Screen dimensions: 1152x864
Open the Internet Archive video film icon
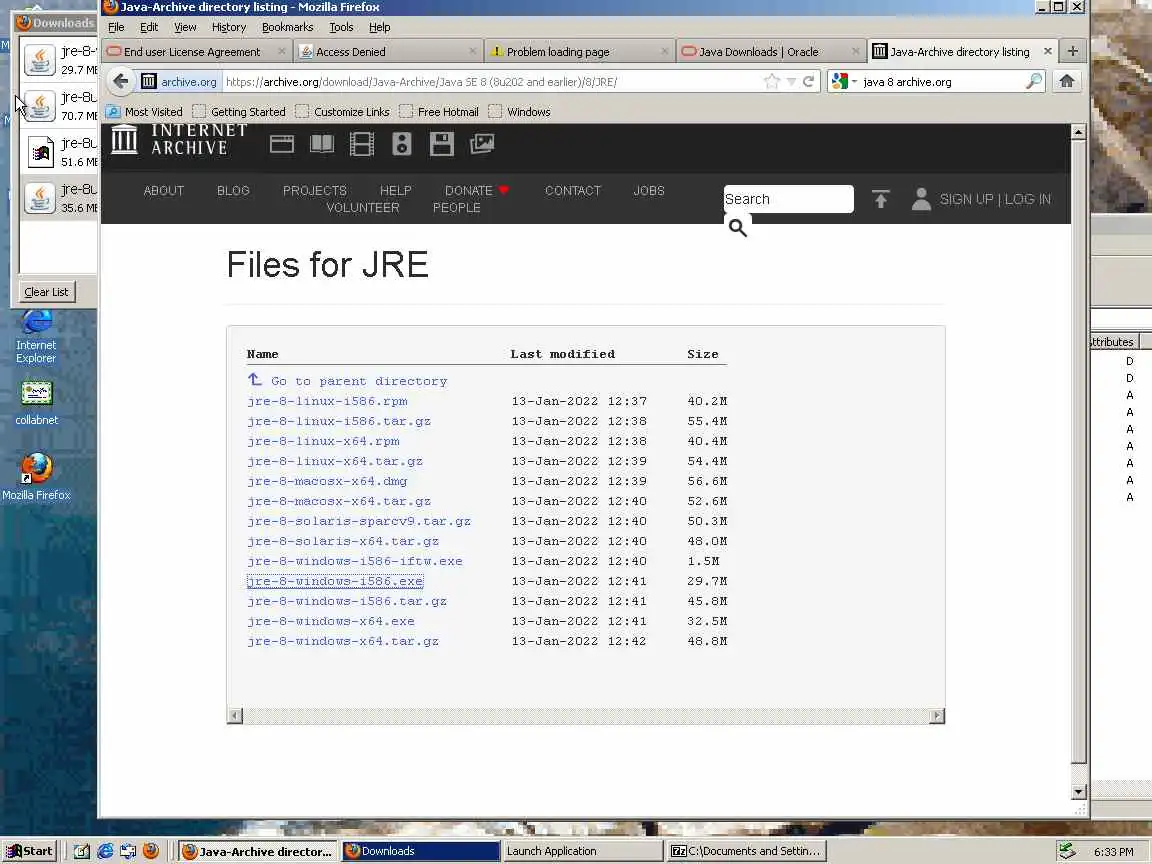pos(361,144)
